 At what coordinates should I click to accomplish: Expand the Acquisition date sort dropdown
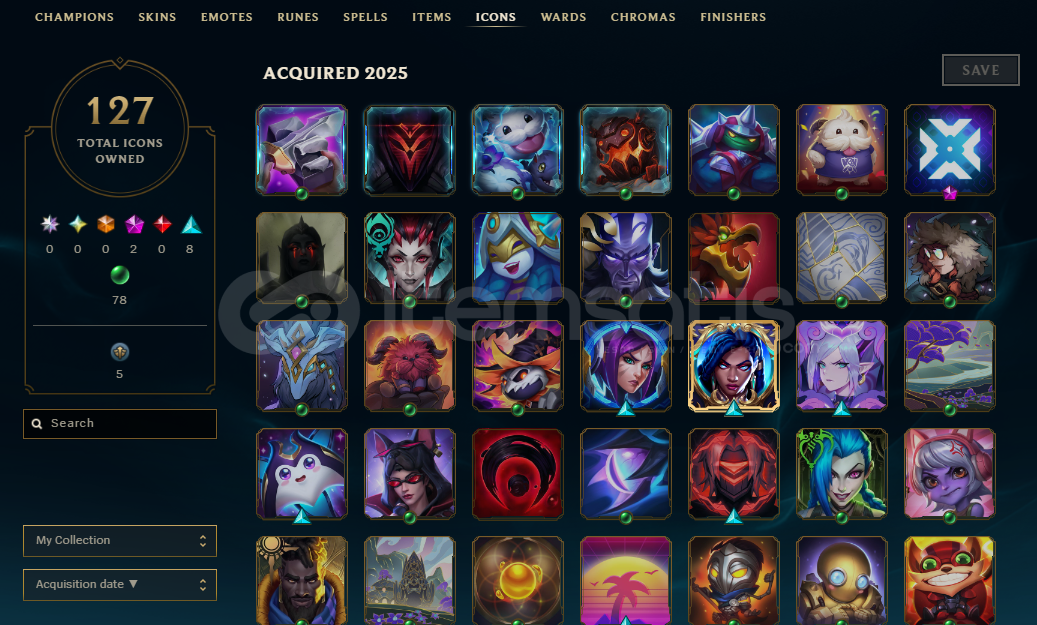click(120, 585)
